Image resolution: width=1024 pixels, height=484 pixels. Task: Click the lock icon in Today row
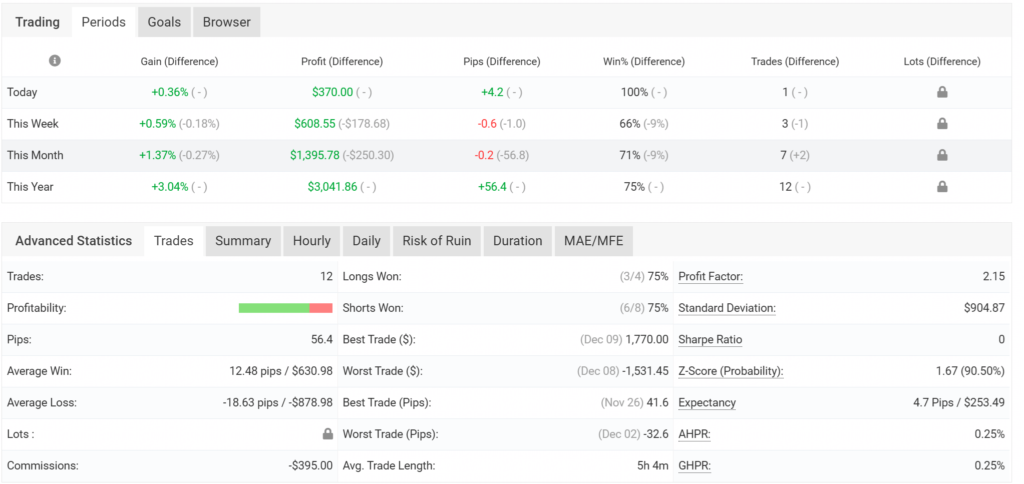tap(942, 92)
